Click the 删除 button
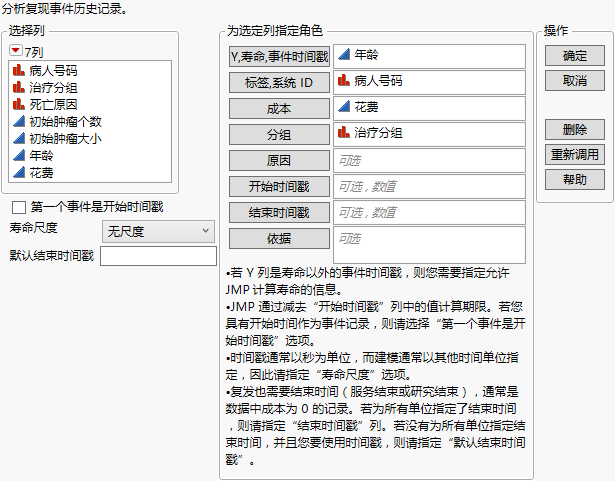Screen dimensions: 615x481 tap(575, 129)
